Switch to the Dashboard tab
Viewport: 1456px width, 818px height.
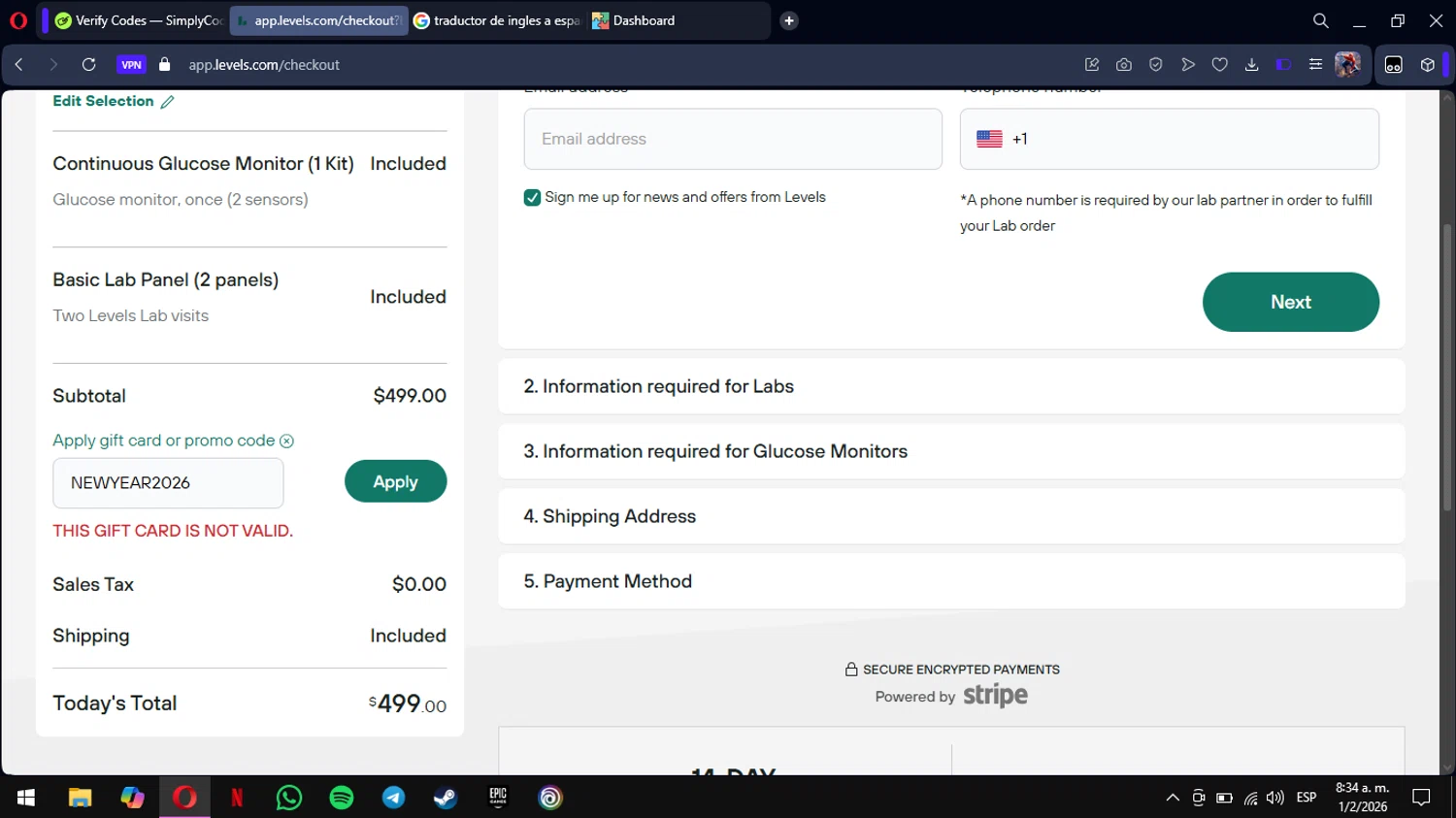point(677,20)
